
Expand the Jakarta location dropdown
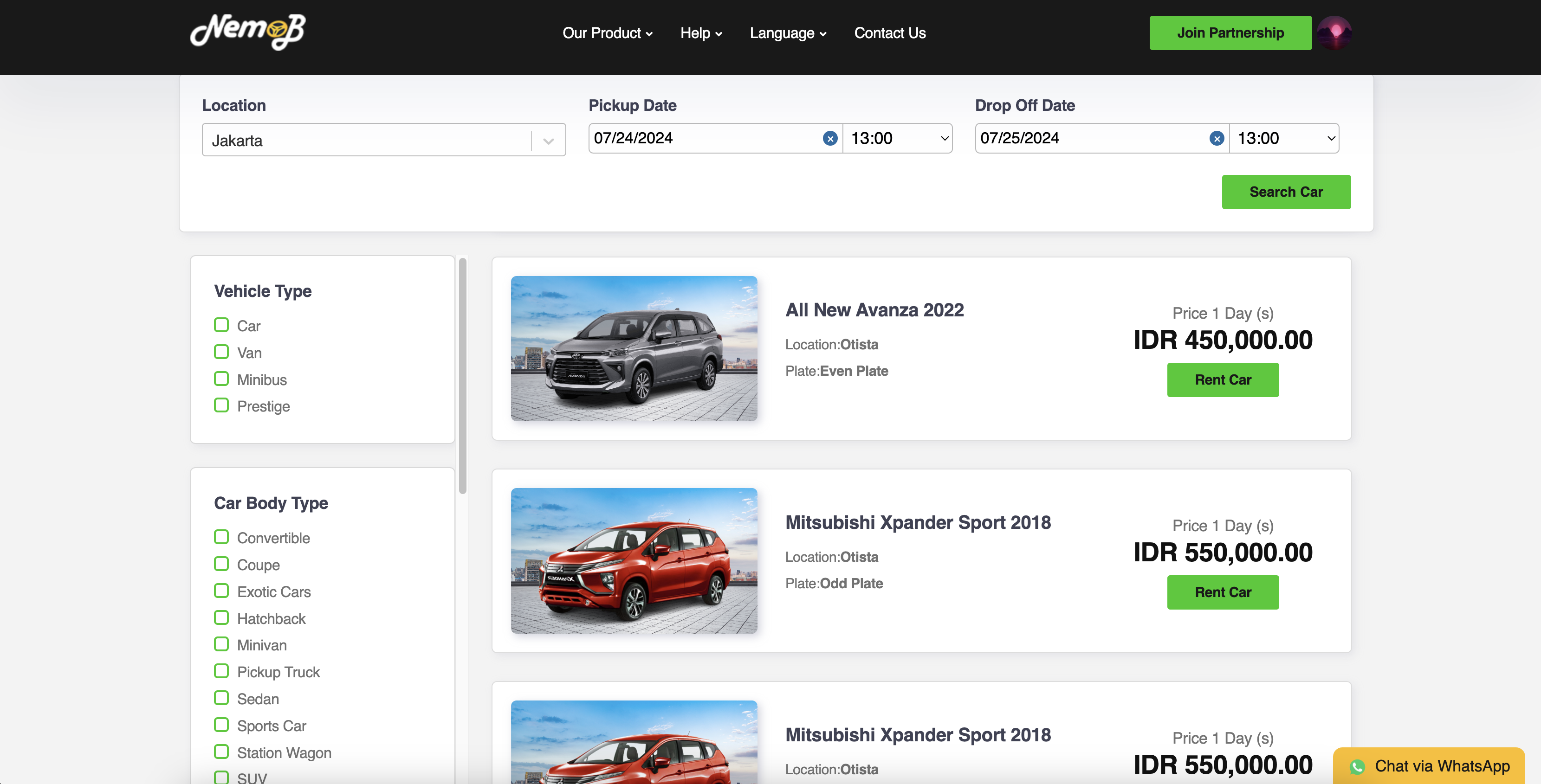(x=548, y=141)
